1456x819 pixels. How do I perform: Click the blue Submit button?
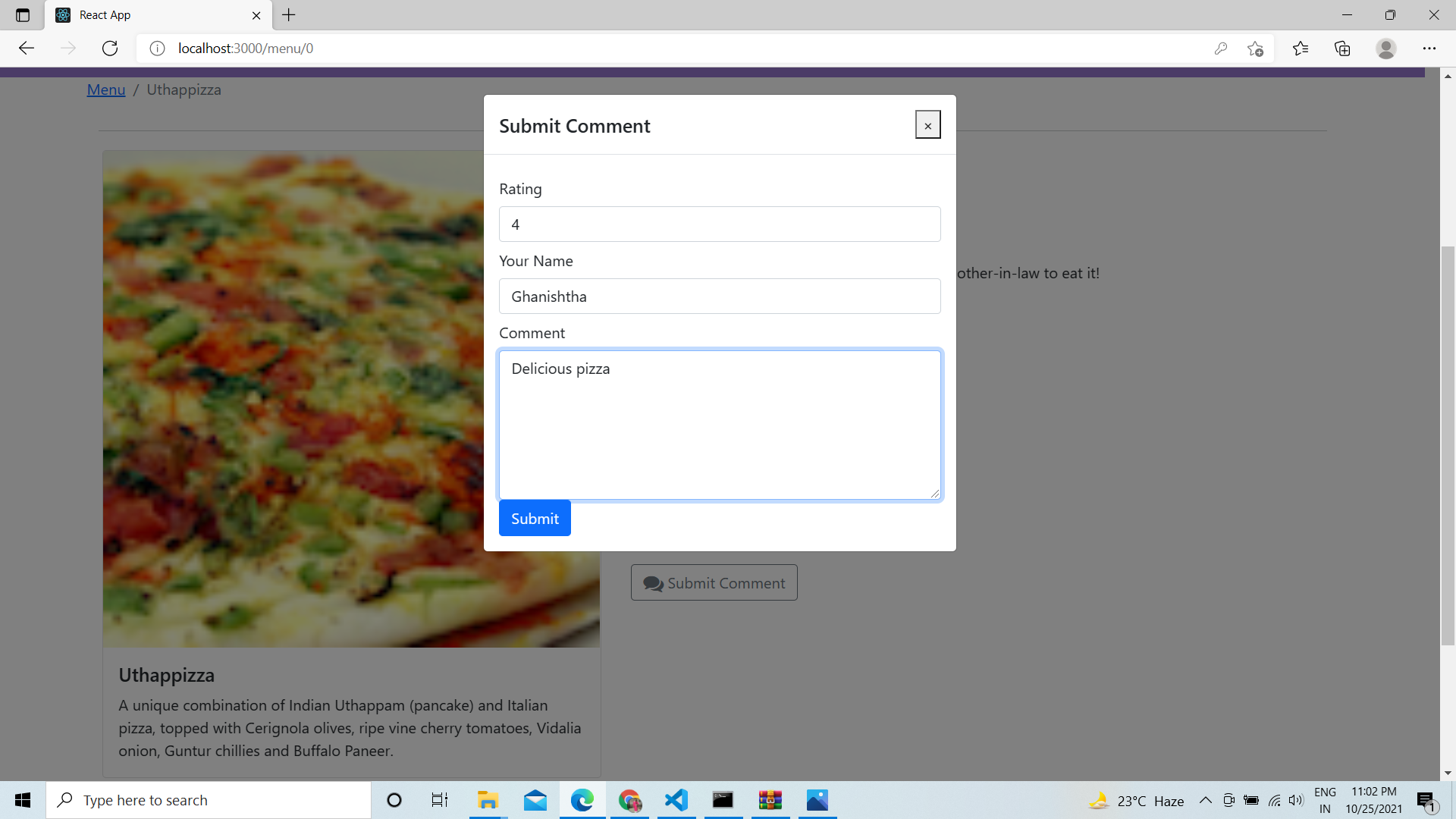535,519
